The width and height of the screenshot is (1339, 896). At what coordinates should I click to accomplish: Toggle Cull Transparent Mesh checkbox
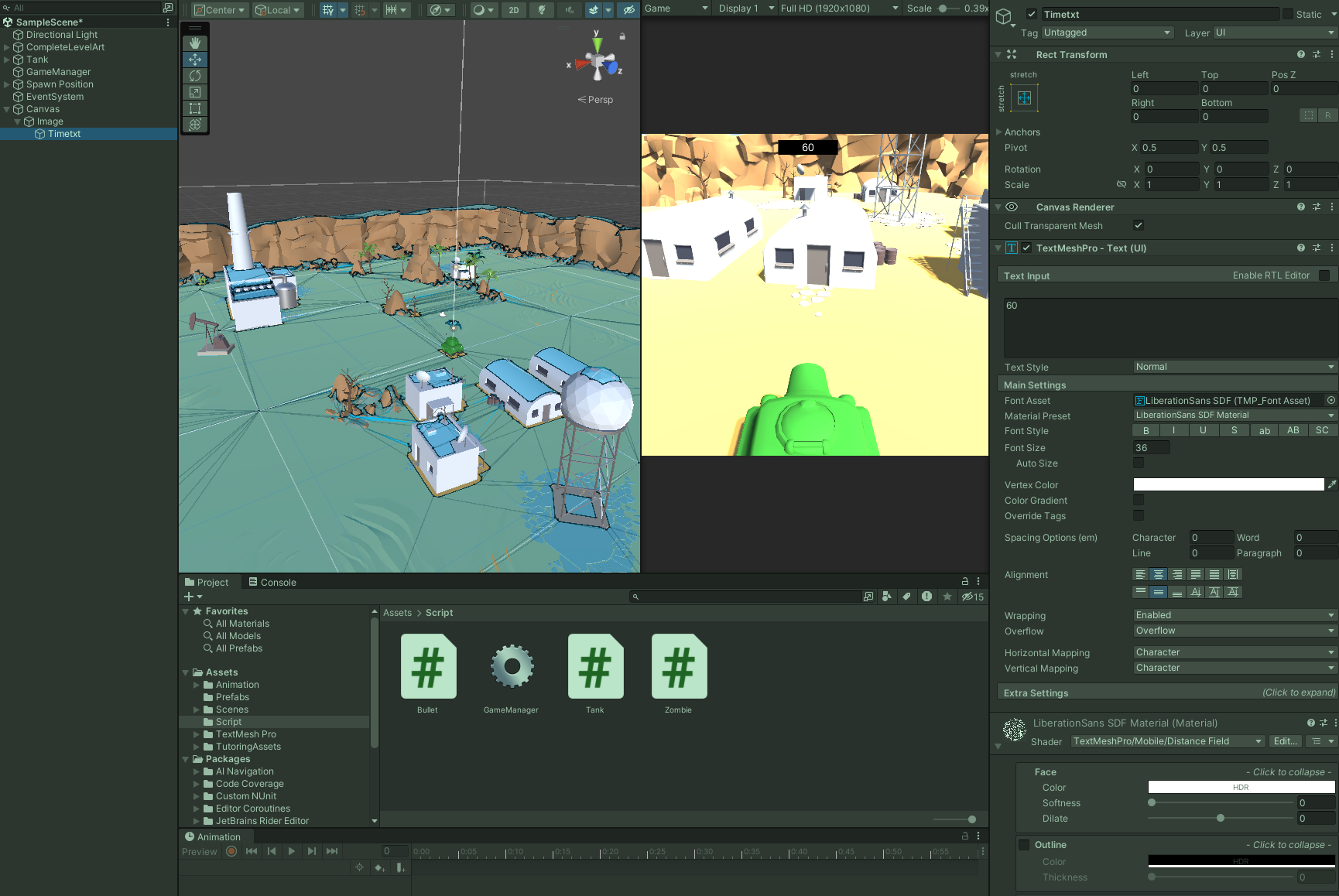[1139, 225]
